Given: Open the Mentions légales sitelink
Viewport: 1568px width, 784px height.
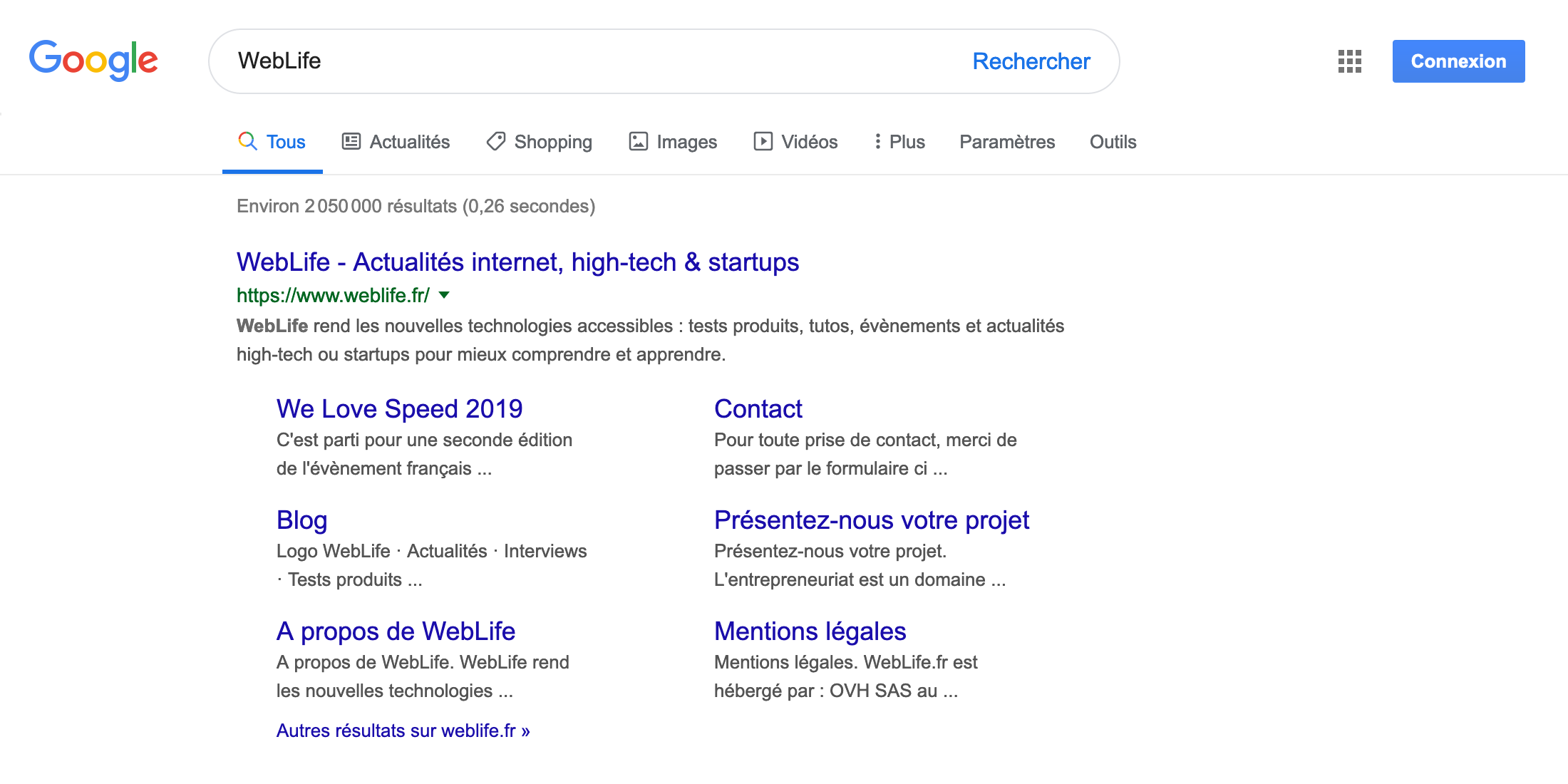Looking at the screenshot, I should [x=810, y=631].
